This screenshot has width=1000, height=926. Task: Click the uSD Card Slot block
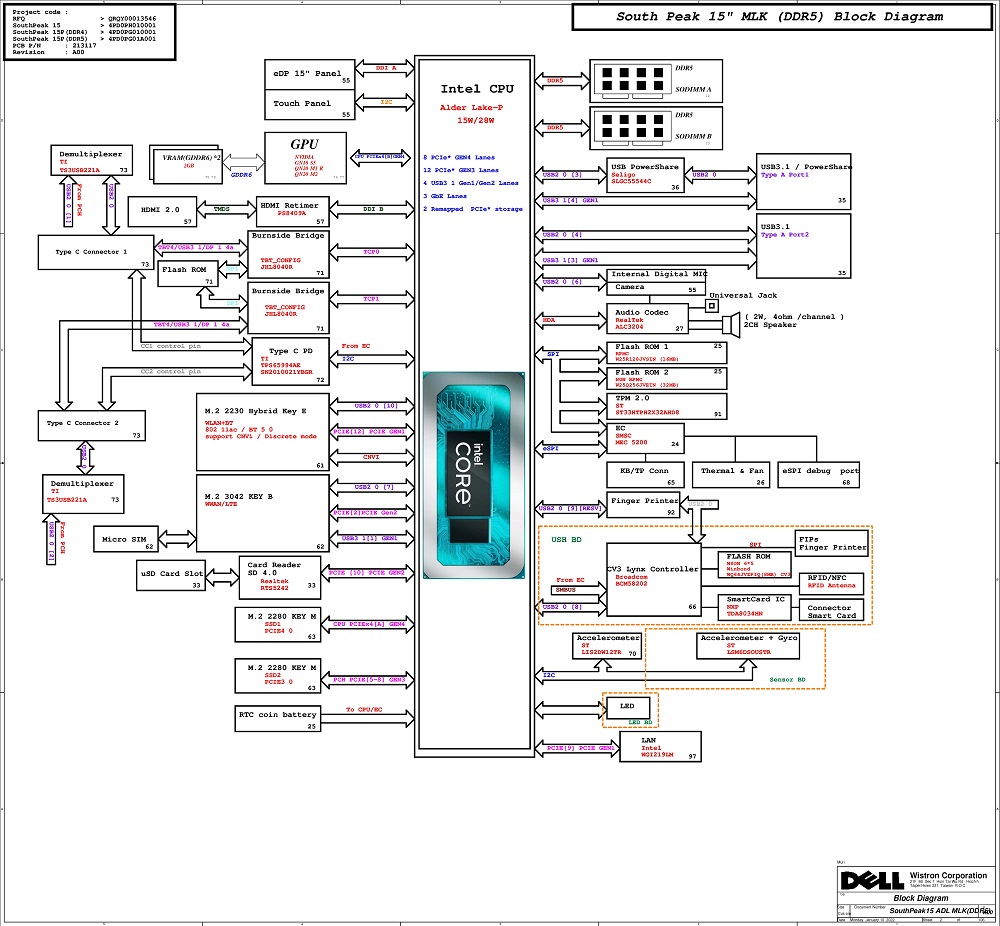click(x=171, y=576)
